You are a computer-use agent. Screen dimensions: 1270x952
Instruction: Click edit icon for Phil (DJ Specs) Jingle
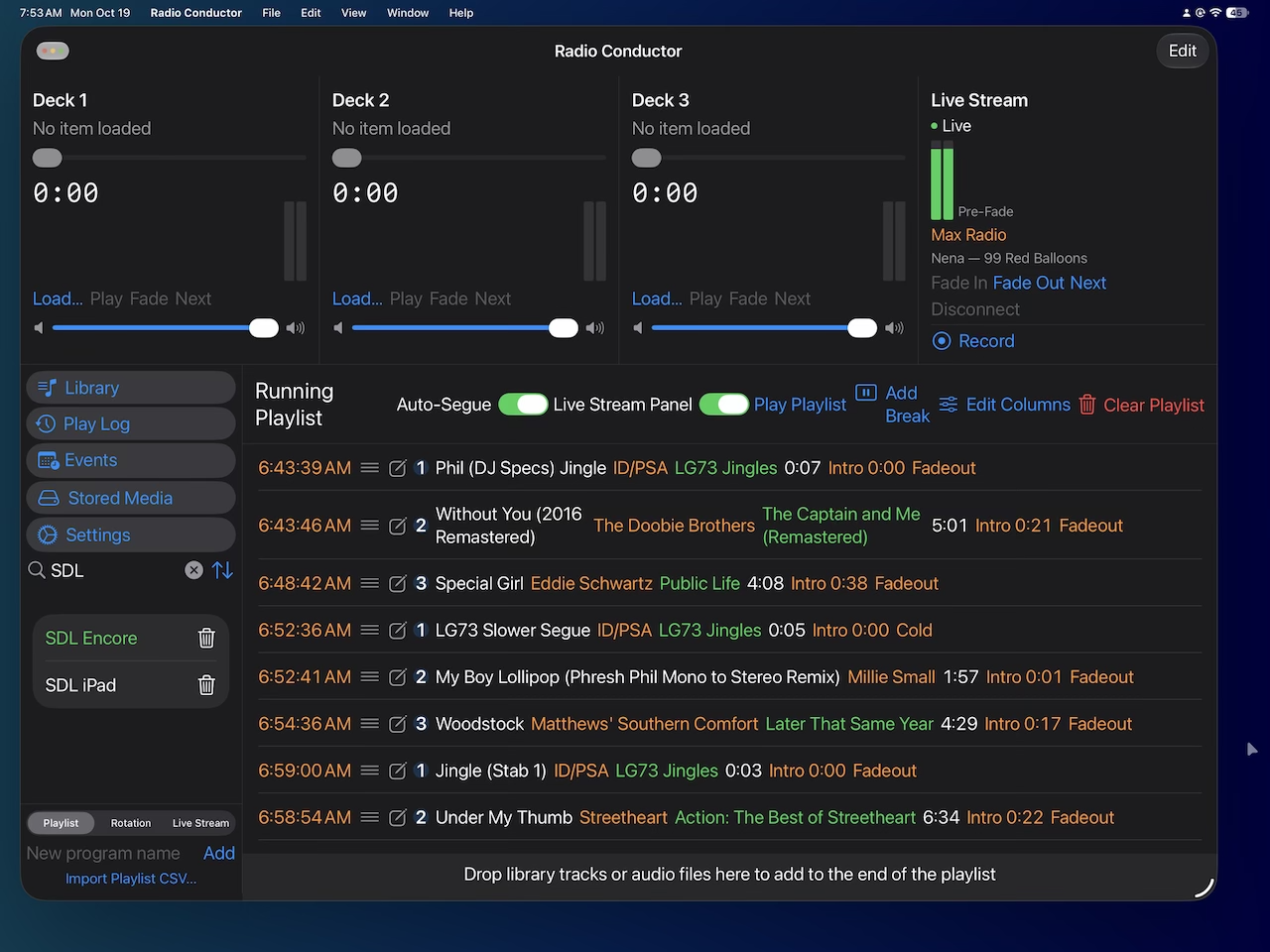click(398, 468)
